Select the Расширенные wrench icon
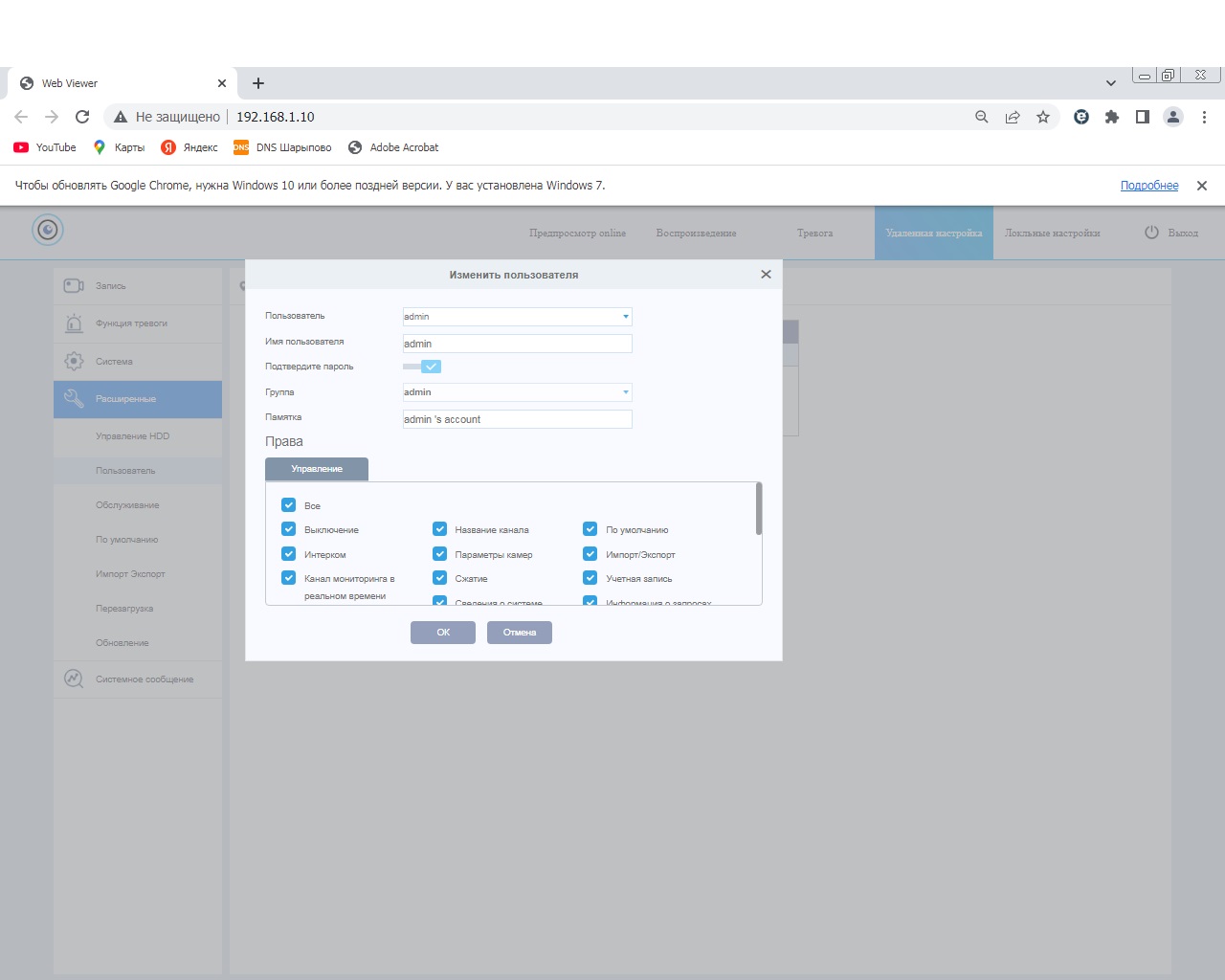Viewport: 1225px width, 980px height. point(74,399)
